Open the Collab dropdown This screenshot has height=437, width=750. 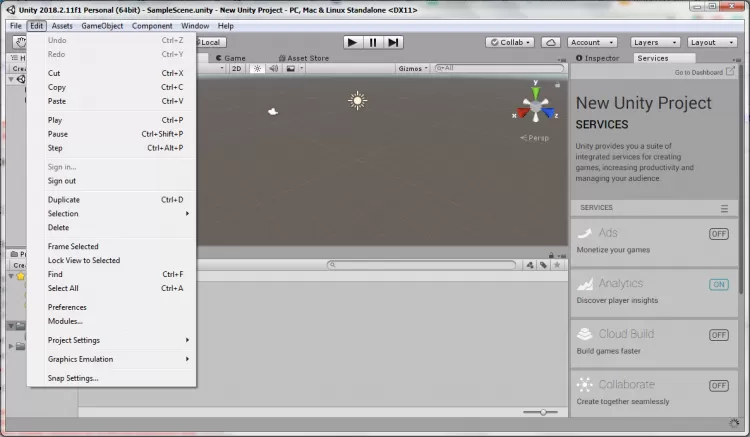click(510, 43)
